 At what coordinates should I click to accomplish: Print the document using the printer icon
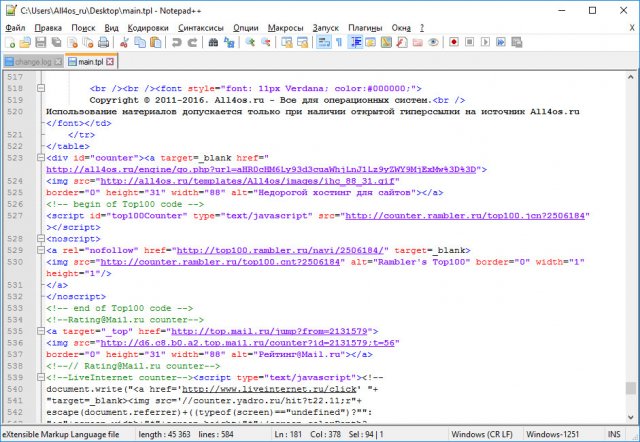tap(103, 42)
